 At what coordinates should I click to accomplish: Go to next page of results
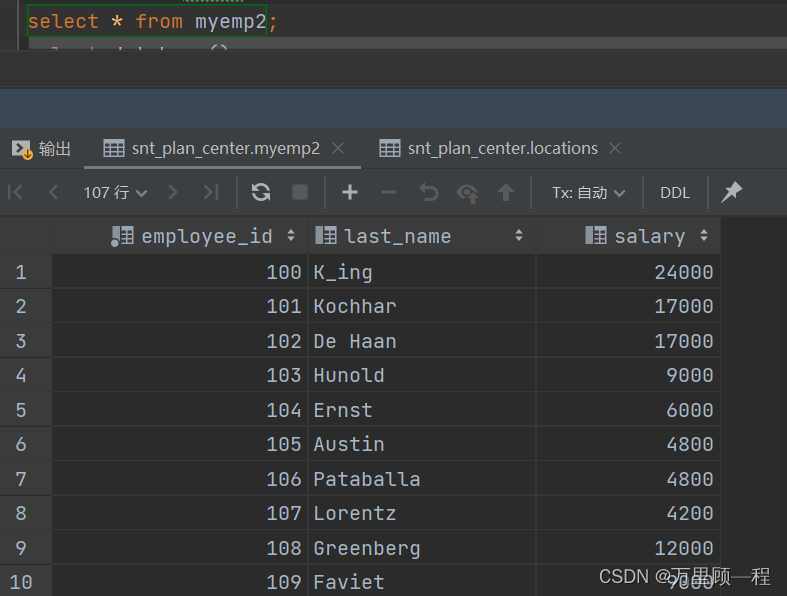point(173,192)
